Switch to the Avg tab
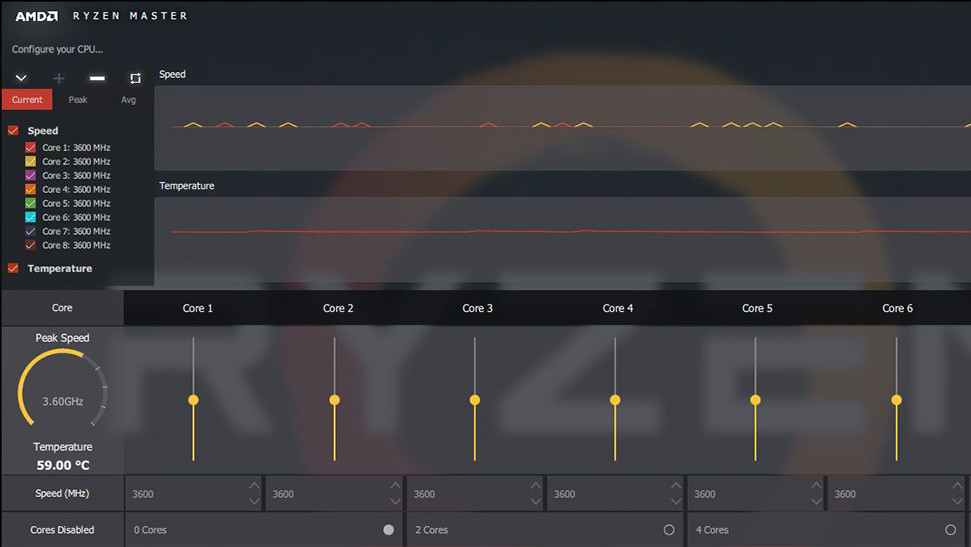The image size is (971, 547). [128, 100]
